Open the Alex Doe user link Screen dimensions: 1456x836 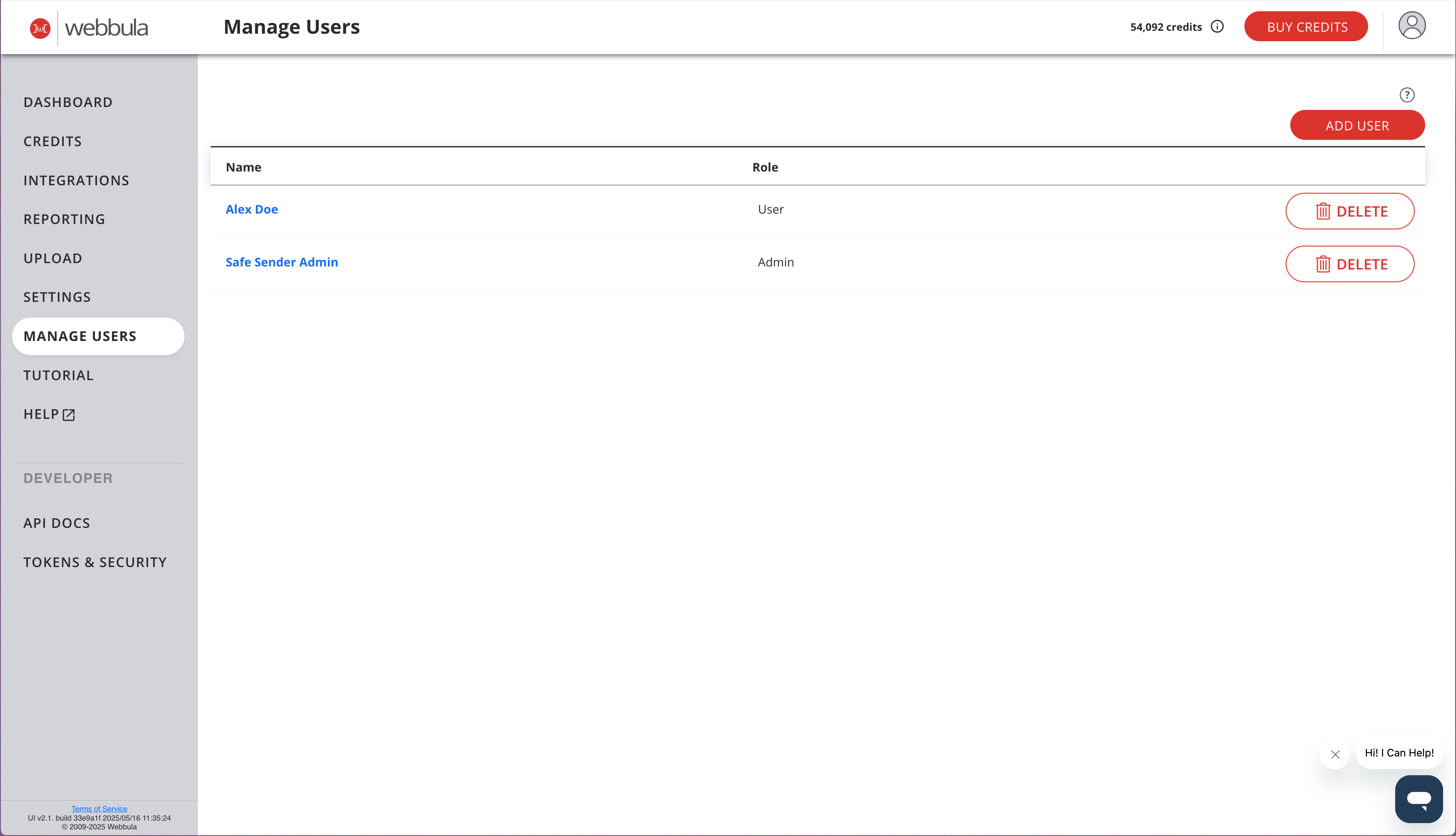[x=252, y=209]
